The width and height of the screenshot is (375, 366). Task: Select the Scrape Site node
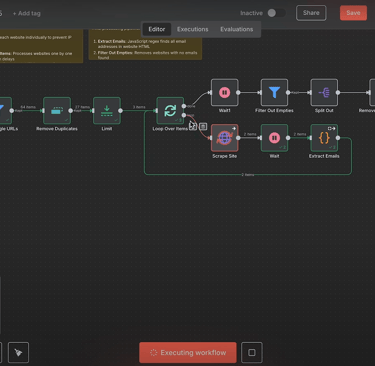(x=225, y=138)
